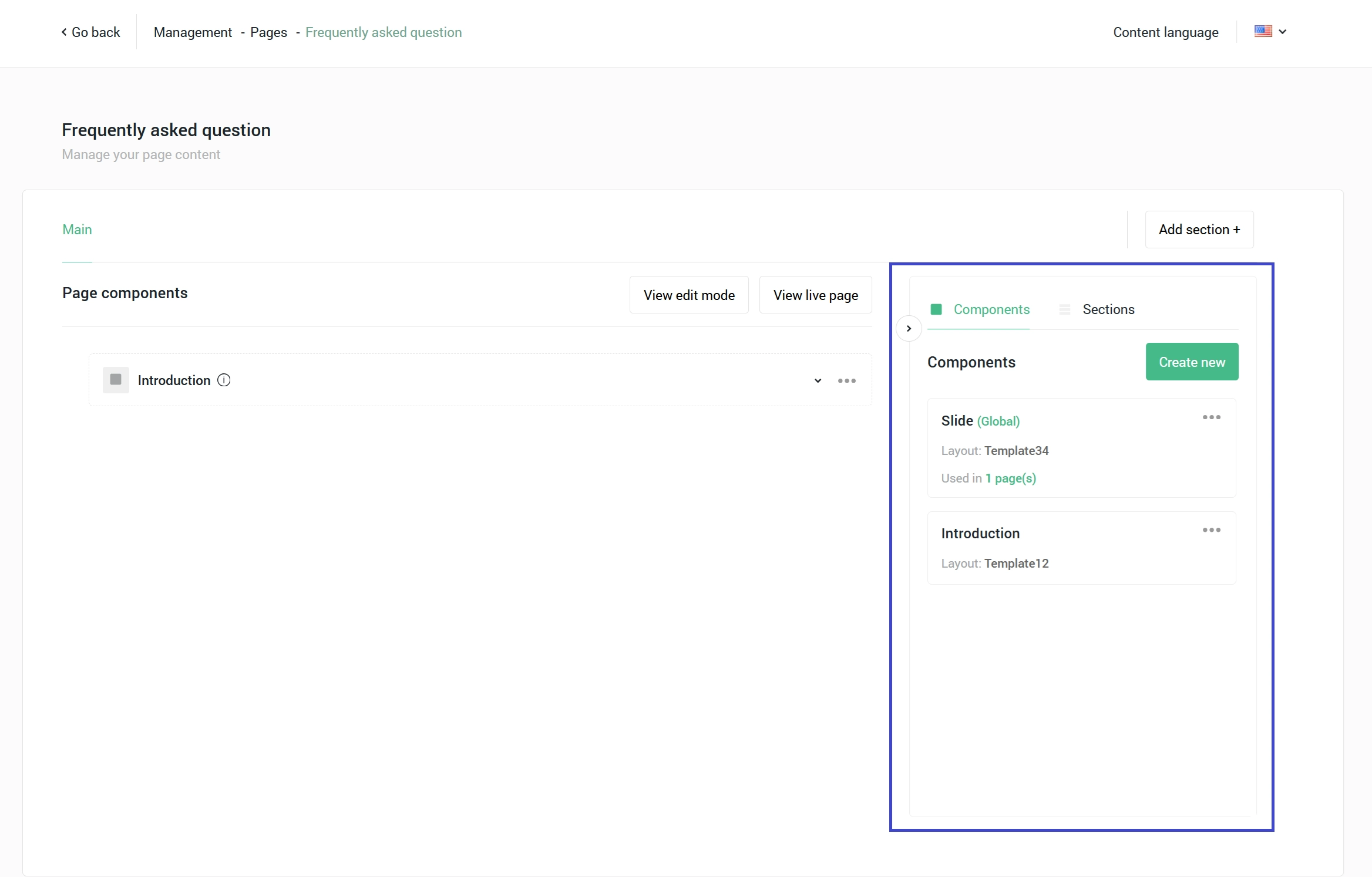Expand the Introduction page component
1372x877 pixels.
[818, 381]
